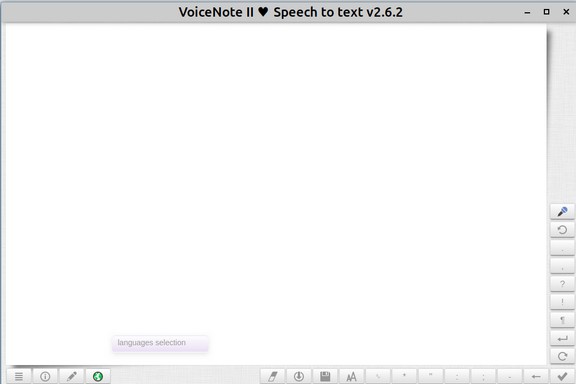Click the download circle arrow icon
Viewport: 576px width, 384px height.
299,376
